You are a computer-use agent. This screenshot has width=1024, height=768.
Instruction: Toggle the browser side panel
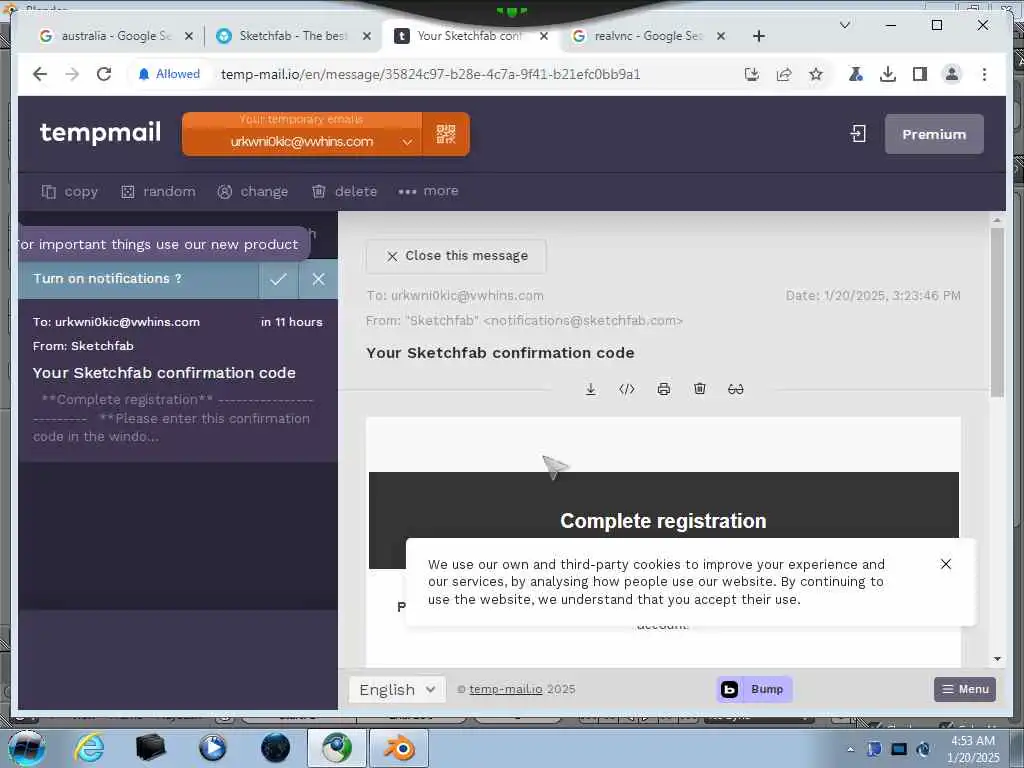920,74
